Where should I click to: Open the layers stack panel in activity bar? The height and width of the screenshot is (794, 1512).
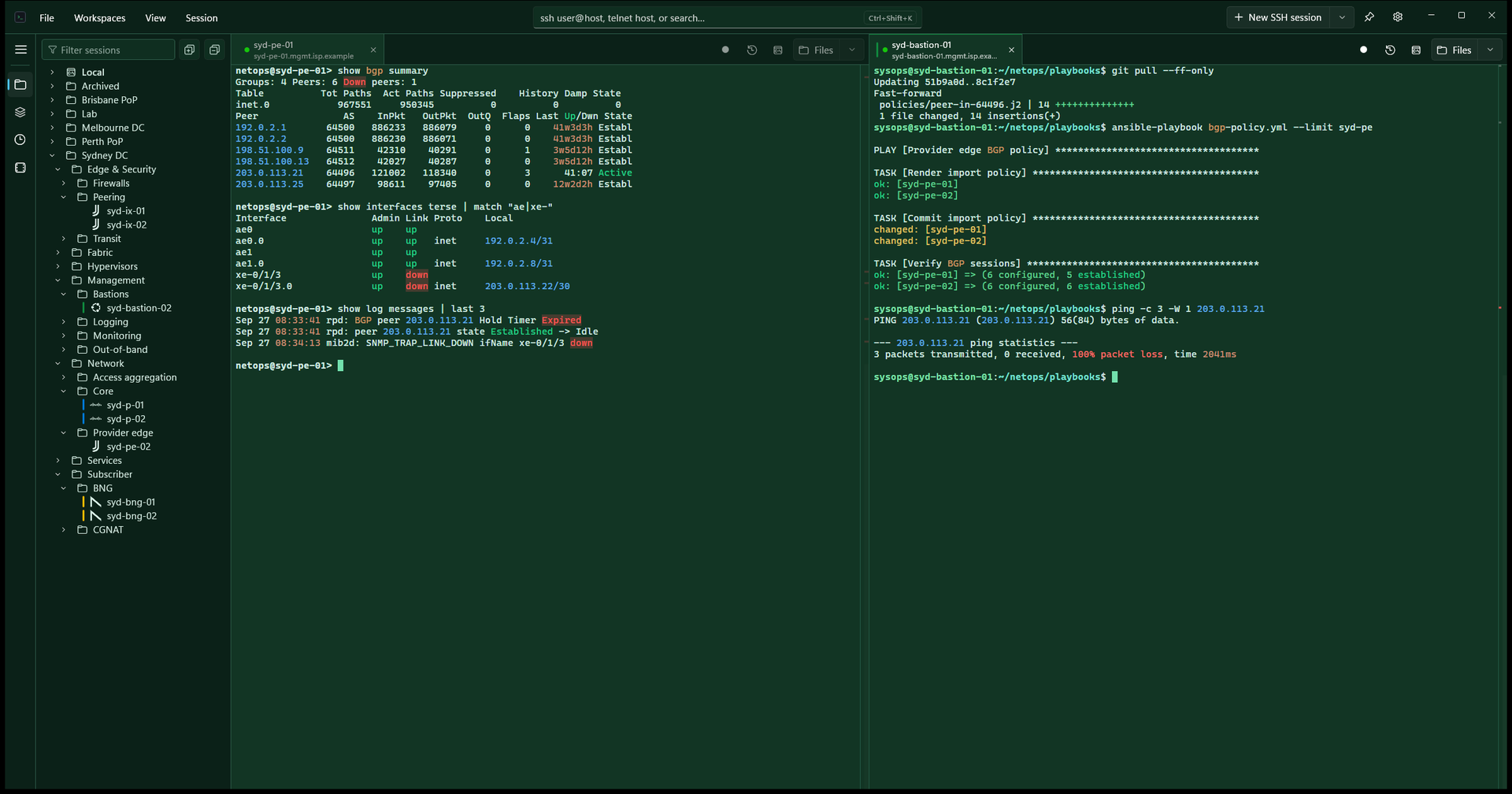pyautogui.click(x=20, y=112)
